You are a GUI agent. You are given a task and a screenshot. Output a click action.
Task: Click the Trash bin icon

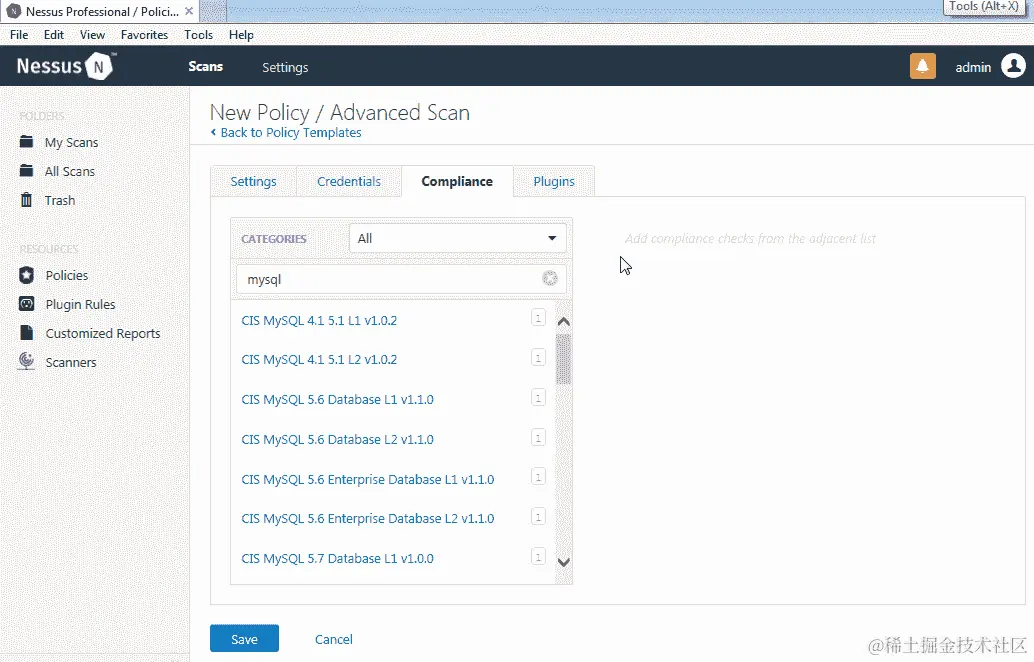[26, 200]
